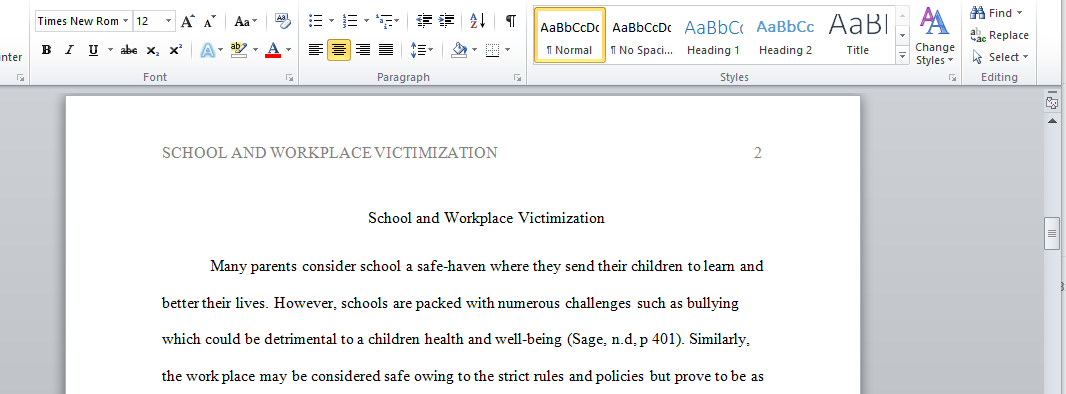Select the No Spacing style

[642, 35]
